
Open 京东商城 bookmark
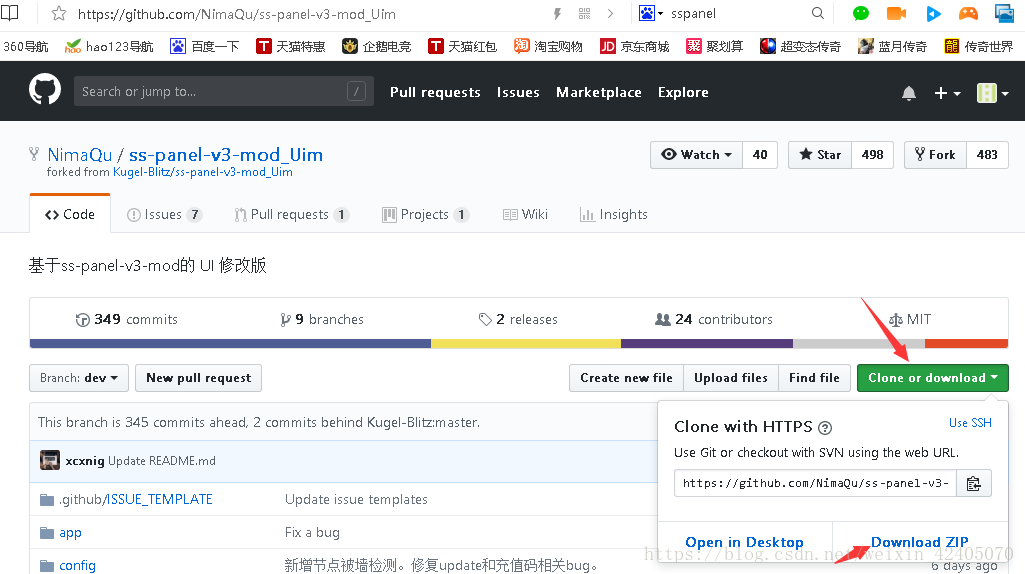pyautogui.click(x=635, y=46)
